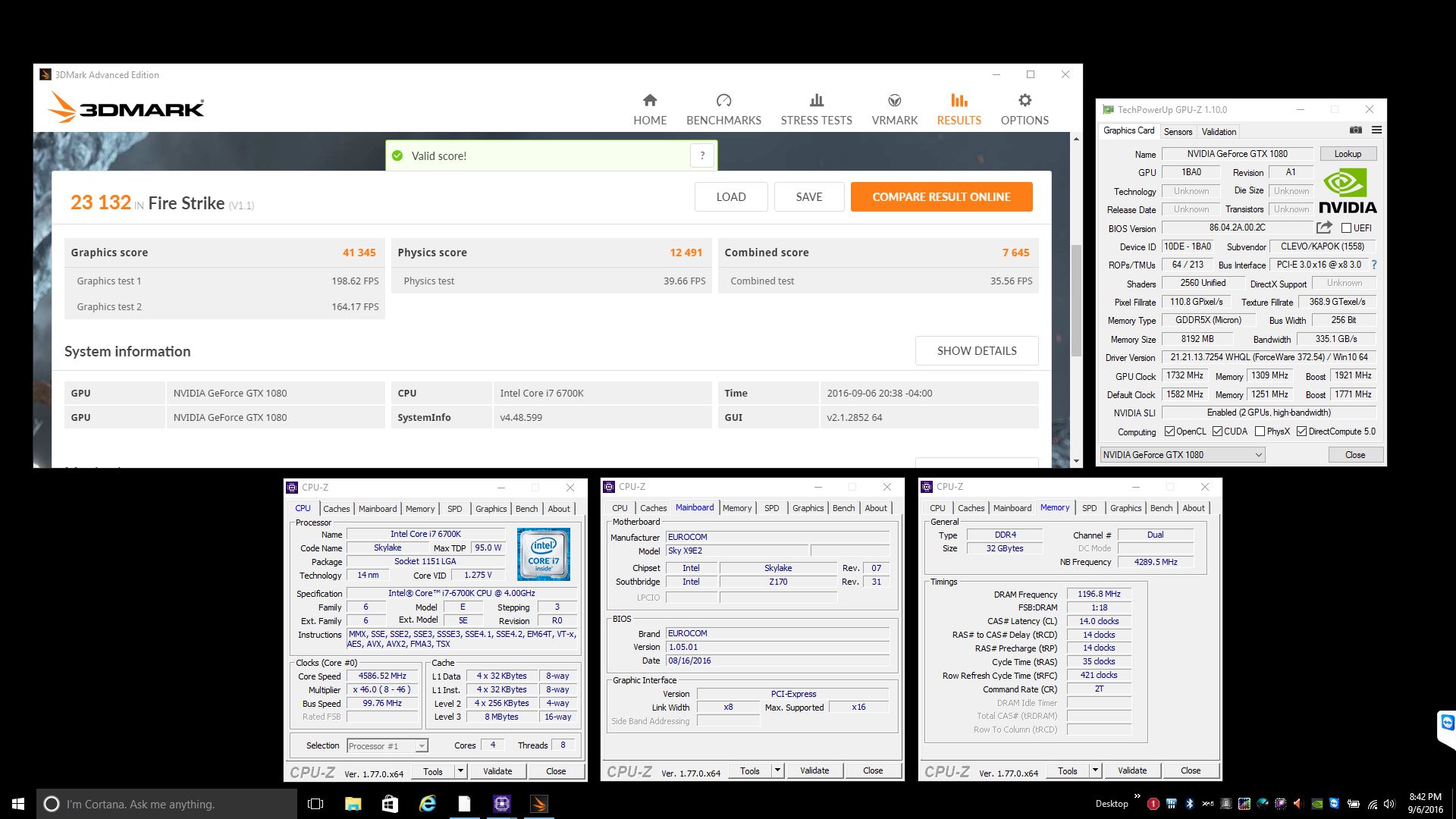The height and width of the screenshot is (819, 1456).
Task: Open the Bluetooth tray icon
Action: click(1190, 804)
